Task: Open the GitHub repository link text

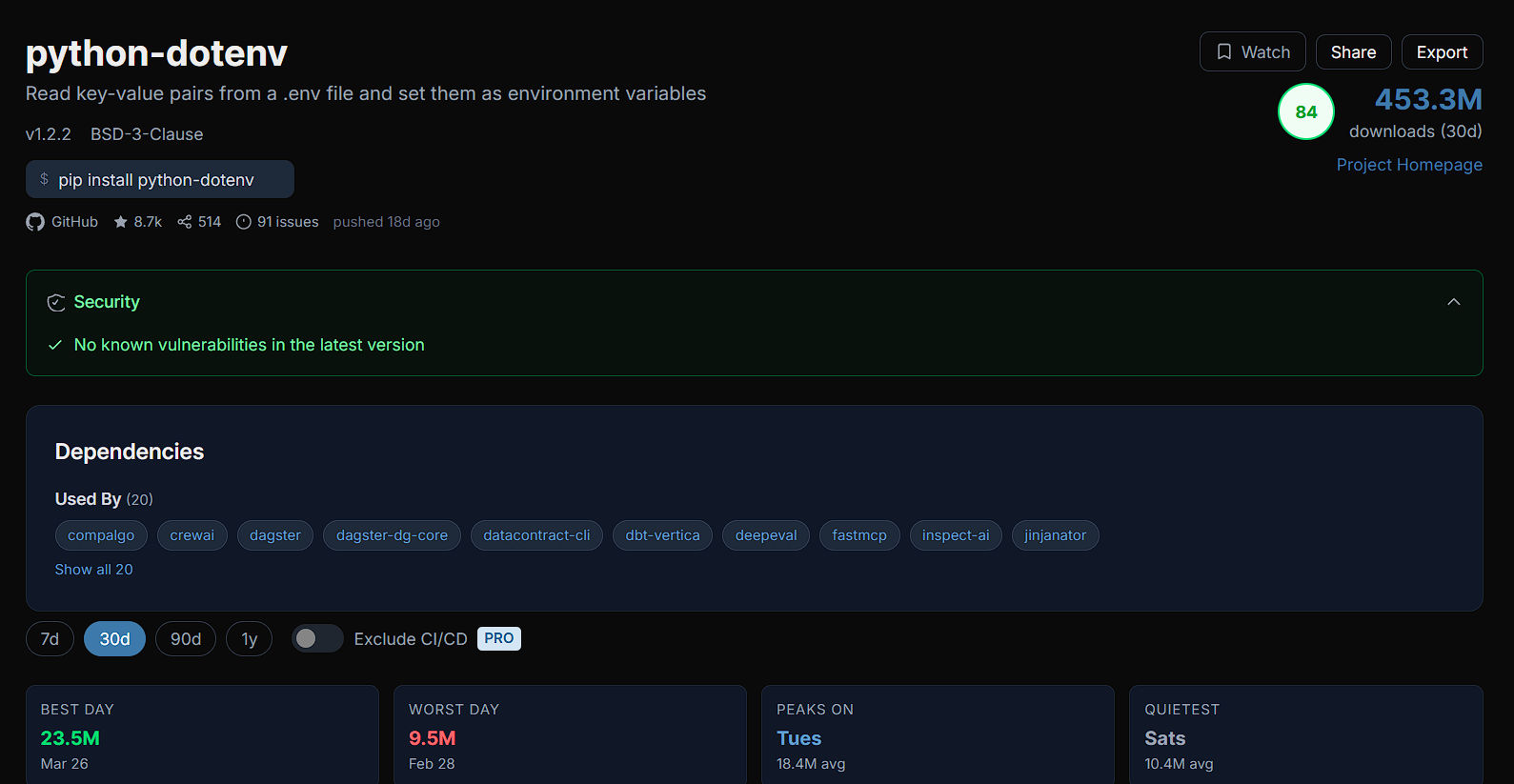Action: pyautogui.click(x=74, y=222)
